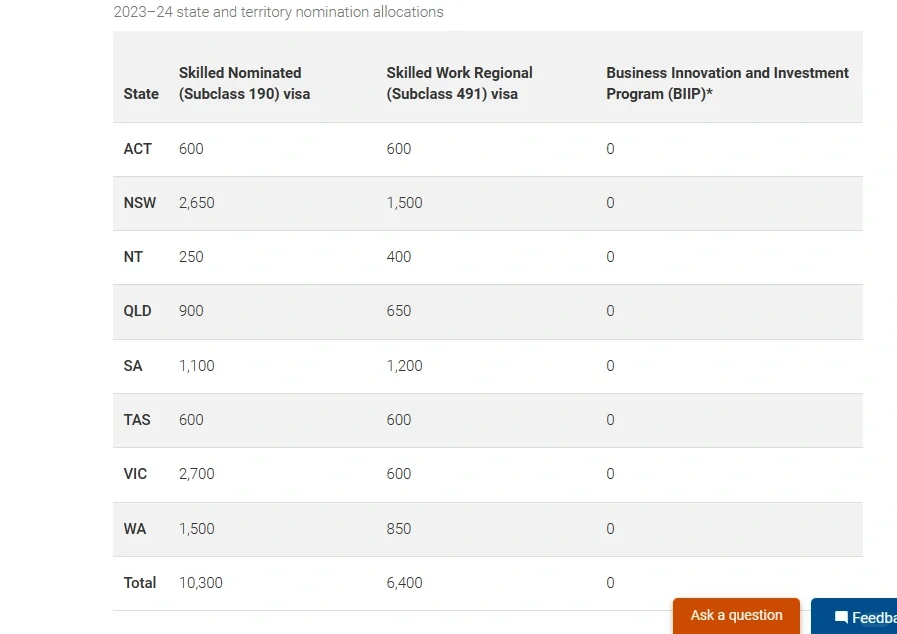Click NT Subclass 491 value 400

tap(398, 257)
